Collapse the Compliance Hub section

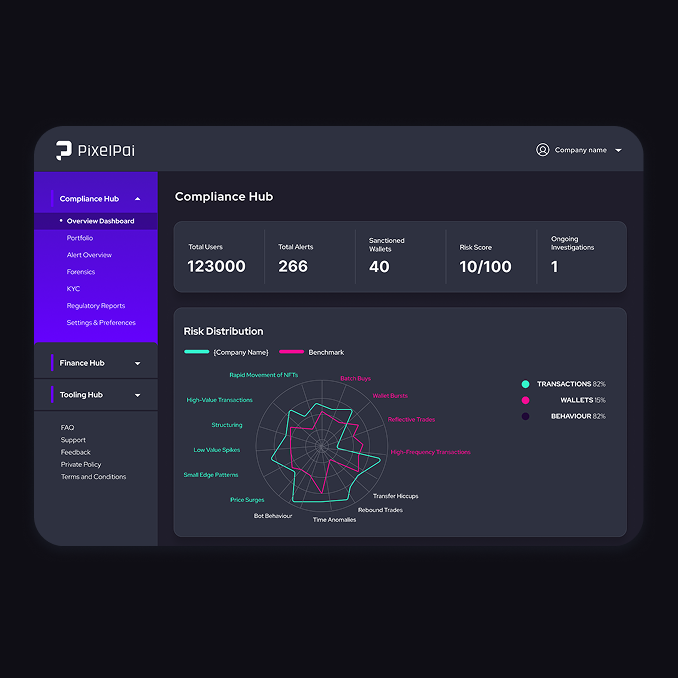coord(138,199)
